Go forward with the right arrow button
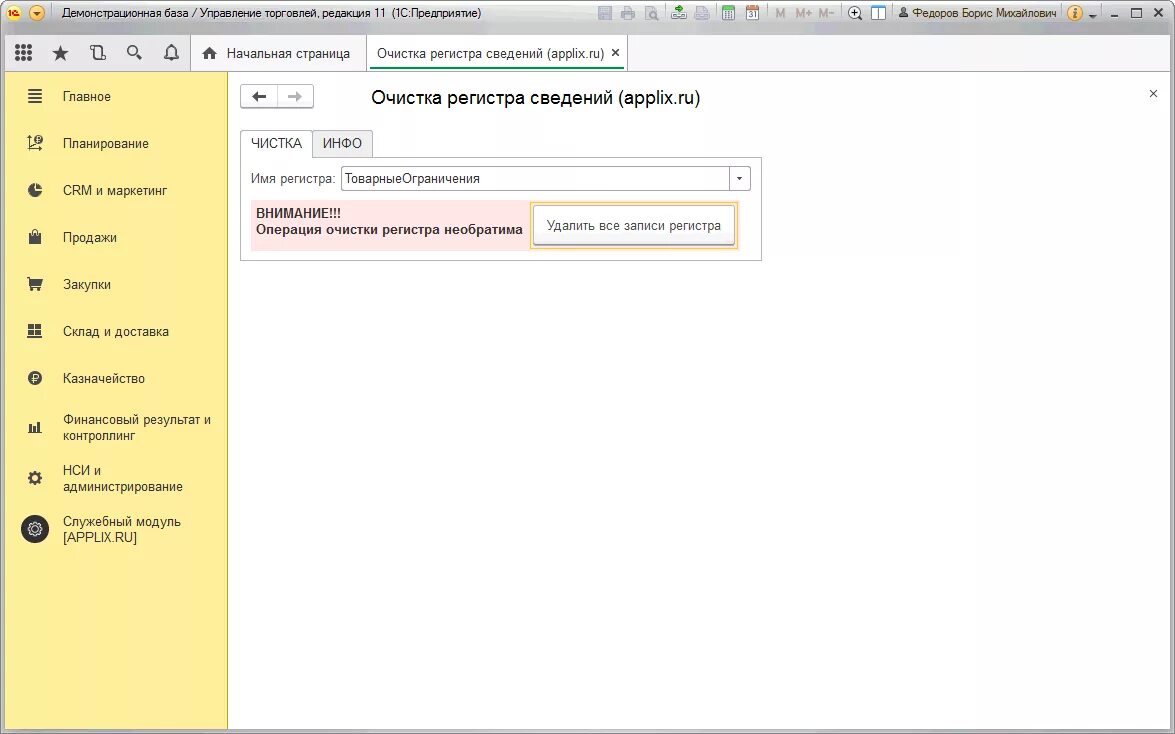 tap(295, 96)
